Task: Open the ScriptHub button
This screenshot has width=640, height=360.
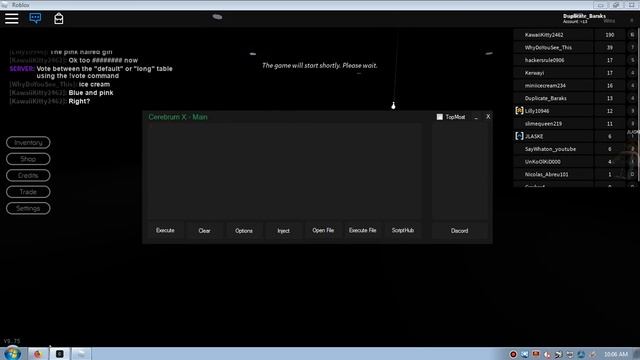Action: [403, 231]
